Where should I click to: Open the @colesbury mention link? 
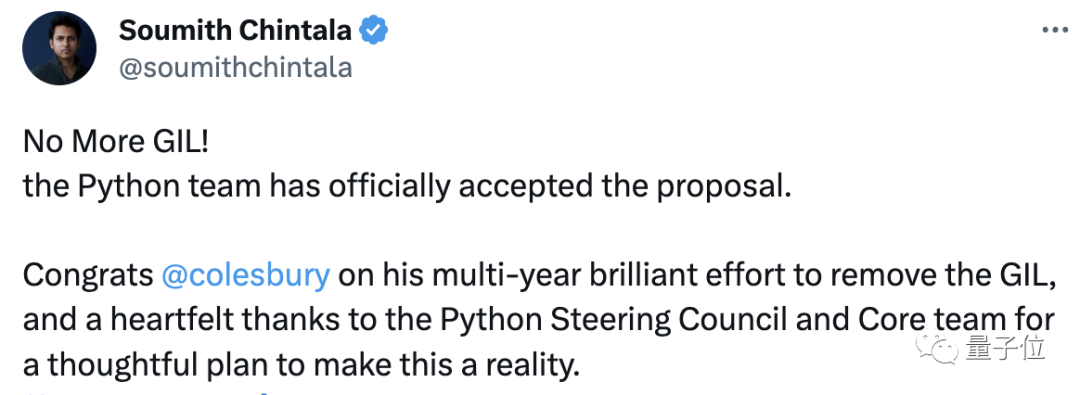click(245, 275)
